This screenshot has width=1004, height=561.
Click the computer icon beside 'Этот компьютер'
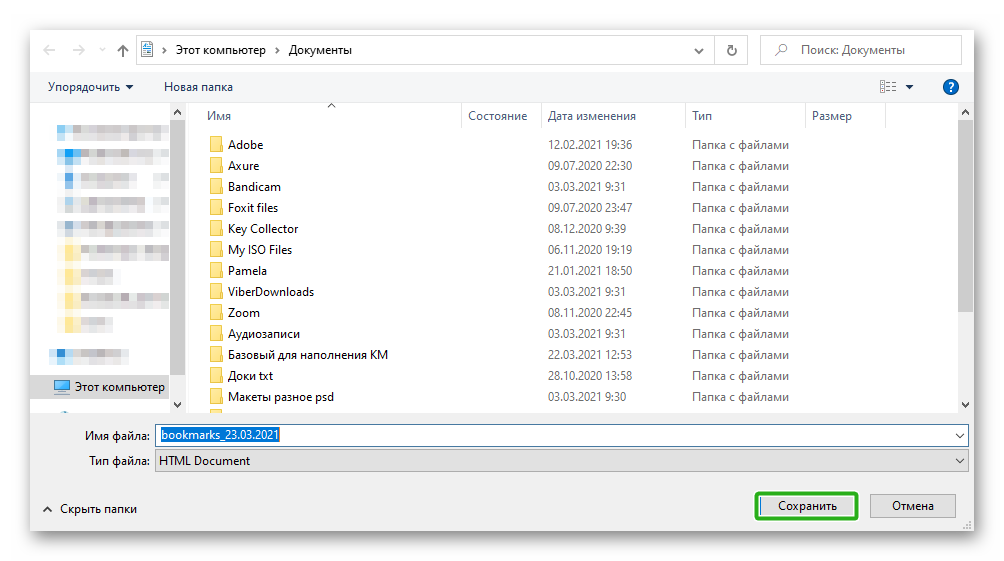(61, 387)
